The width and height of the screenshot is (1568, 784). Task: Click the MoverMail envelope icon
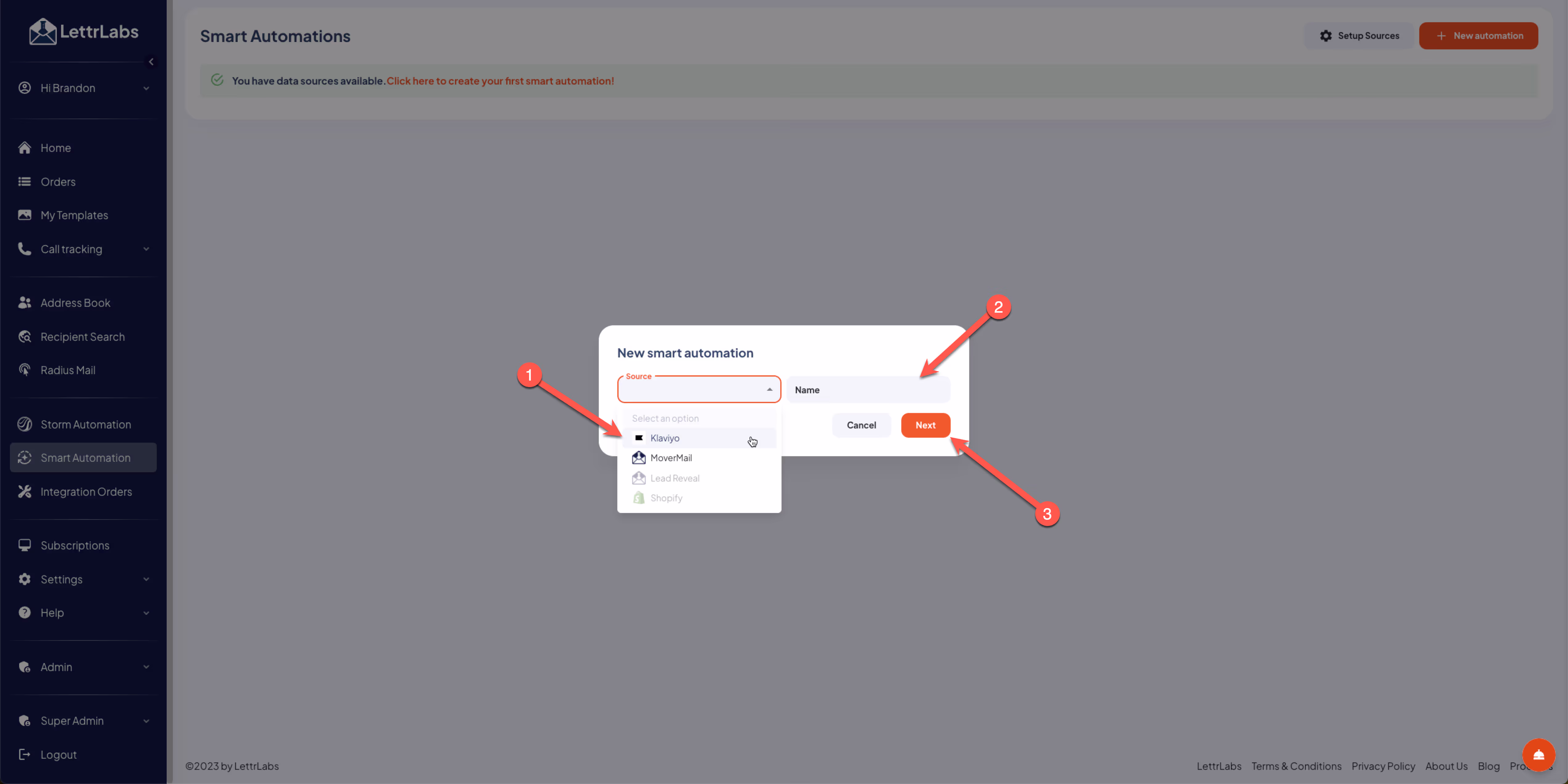[x=639, y=458]
